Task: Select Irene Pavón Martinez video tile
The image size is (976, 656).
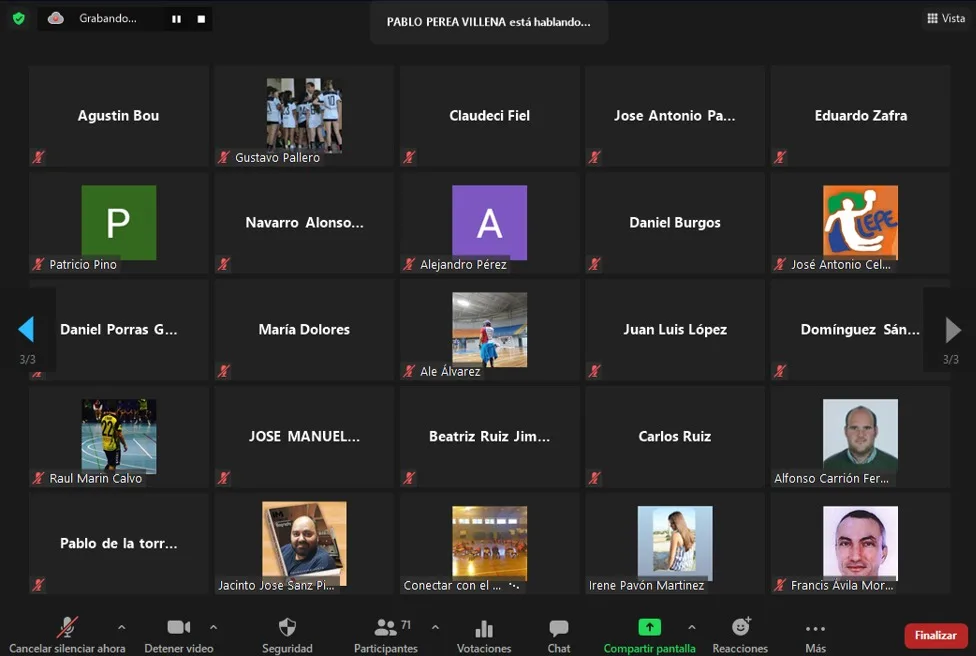Action: pos(675,543)
